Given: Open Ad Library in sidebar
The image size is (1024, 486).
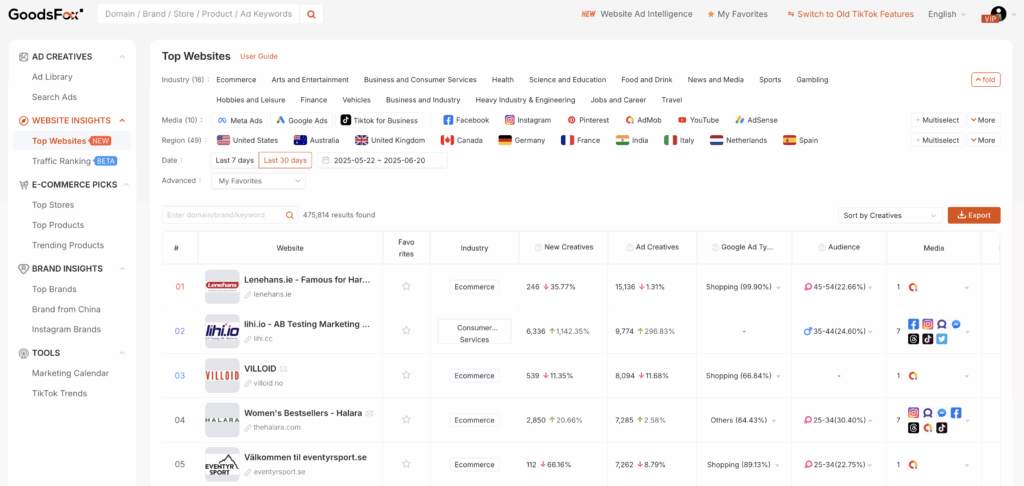Looking at the screenshot, I should point(52,76).
